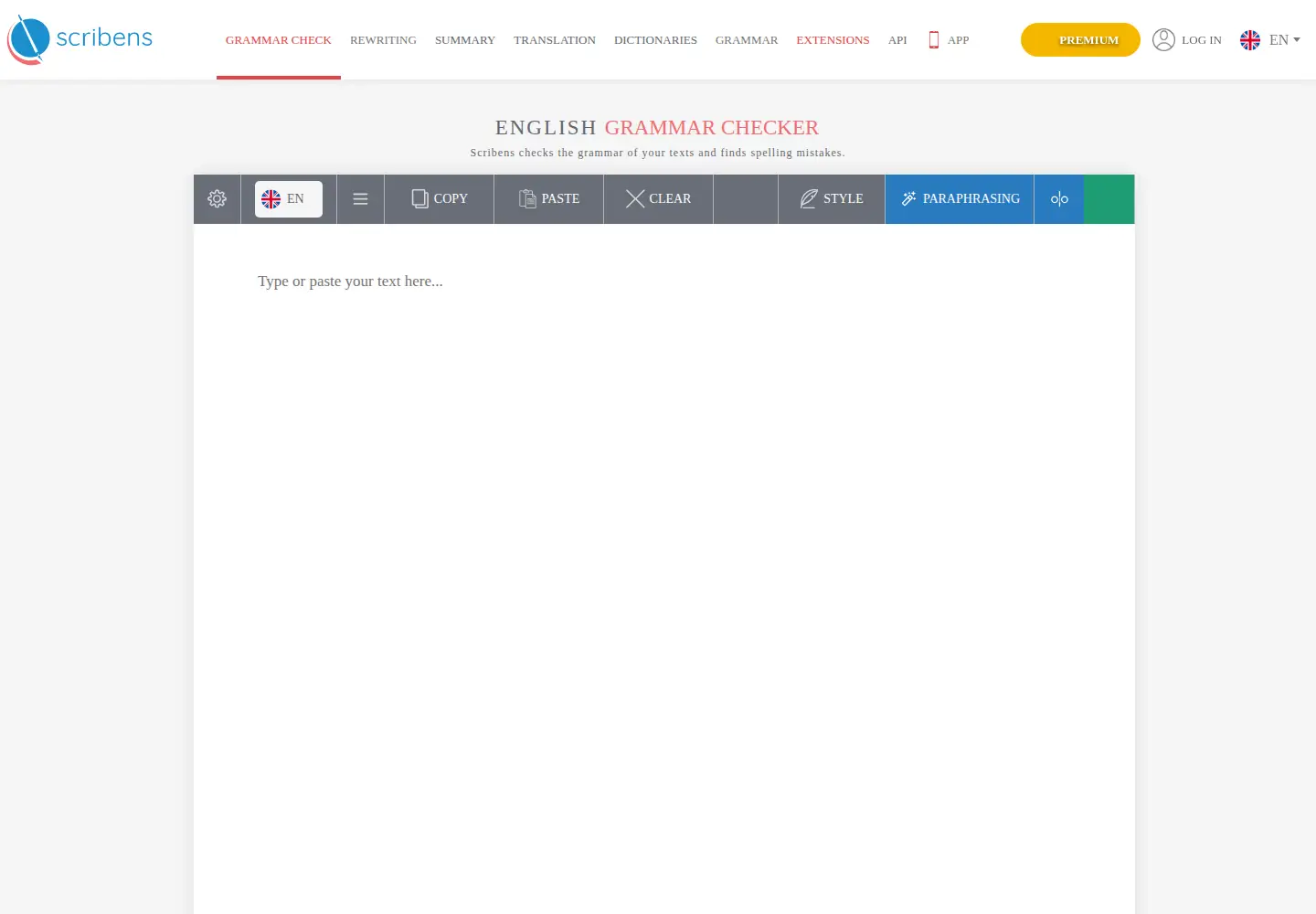1316x914 pixels.
Task: Click the PASTE toolbar button
Action: (x=548, y=198)
